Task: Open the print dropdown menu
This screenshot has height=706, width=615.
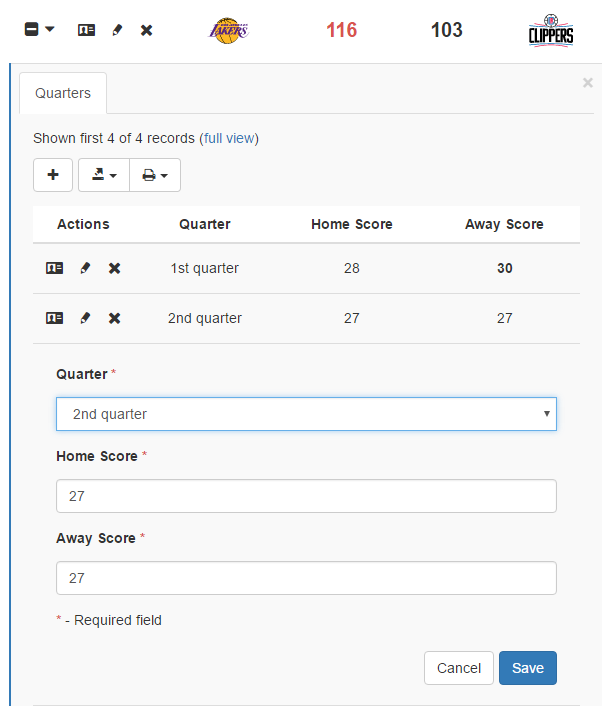Action: (155, 175)
